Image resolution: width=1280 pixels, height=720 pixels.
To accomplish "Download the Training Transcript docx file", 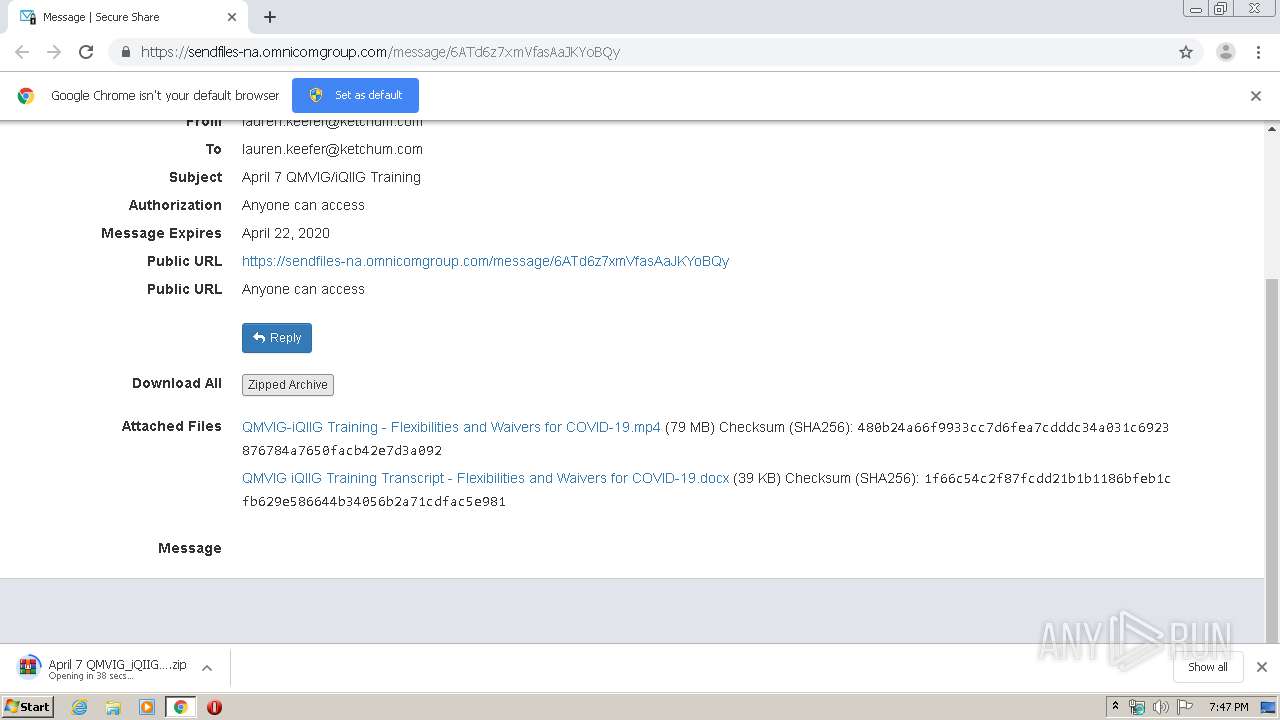I will pos(485,478).
